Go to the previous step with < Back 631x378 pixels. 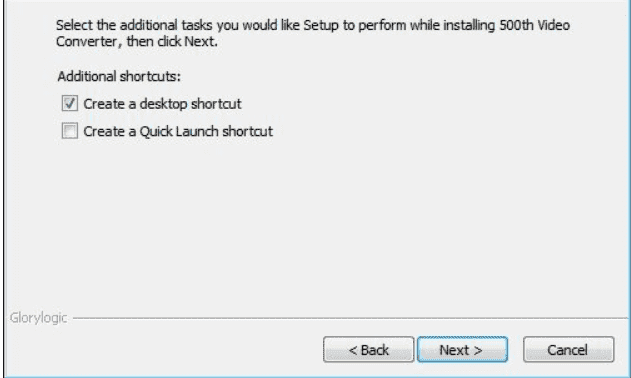[368, 349]
